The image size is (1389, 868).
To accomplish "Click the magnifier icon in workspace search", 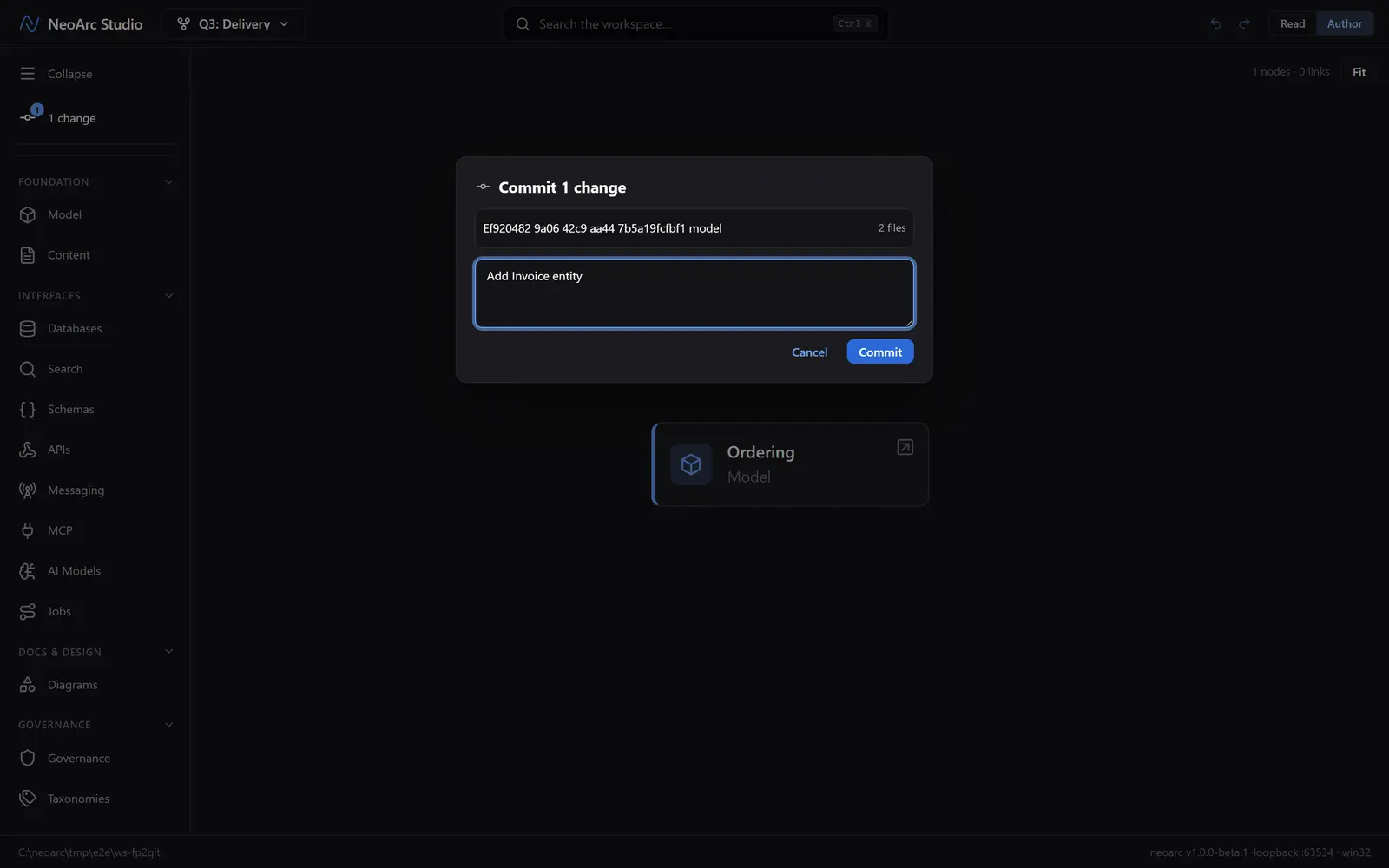I will 523,24.
